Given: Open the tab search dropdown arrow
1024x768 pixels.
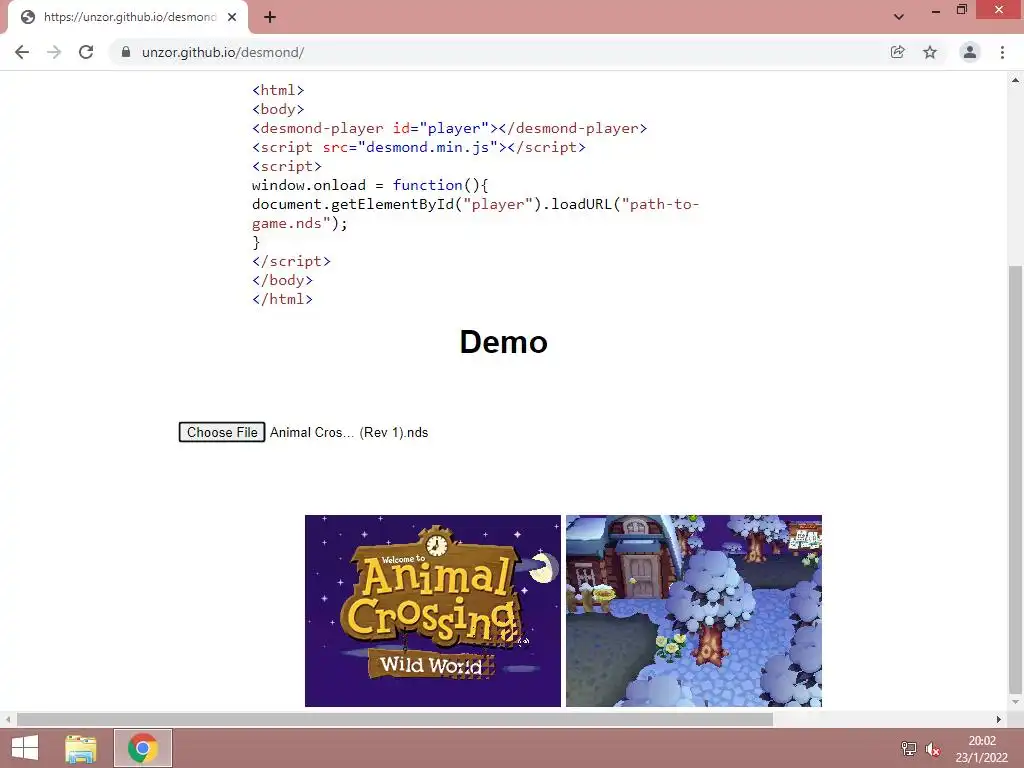Looking at the screenshot, I should (899, 17).
